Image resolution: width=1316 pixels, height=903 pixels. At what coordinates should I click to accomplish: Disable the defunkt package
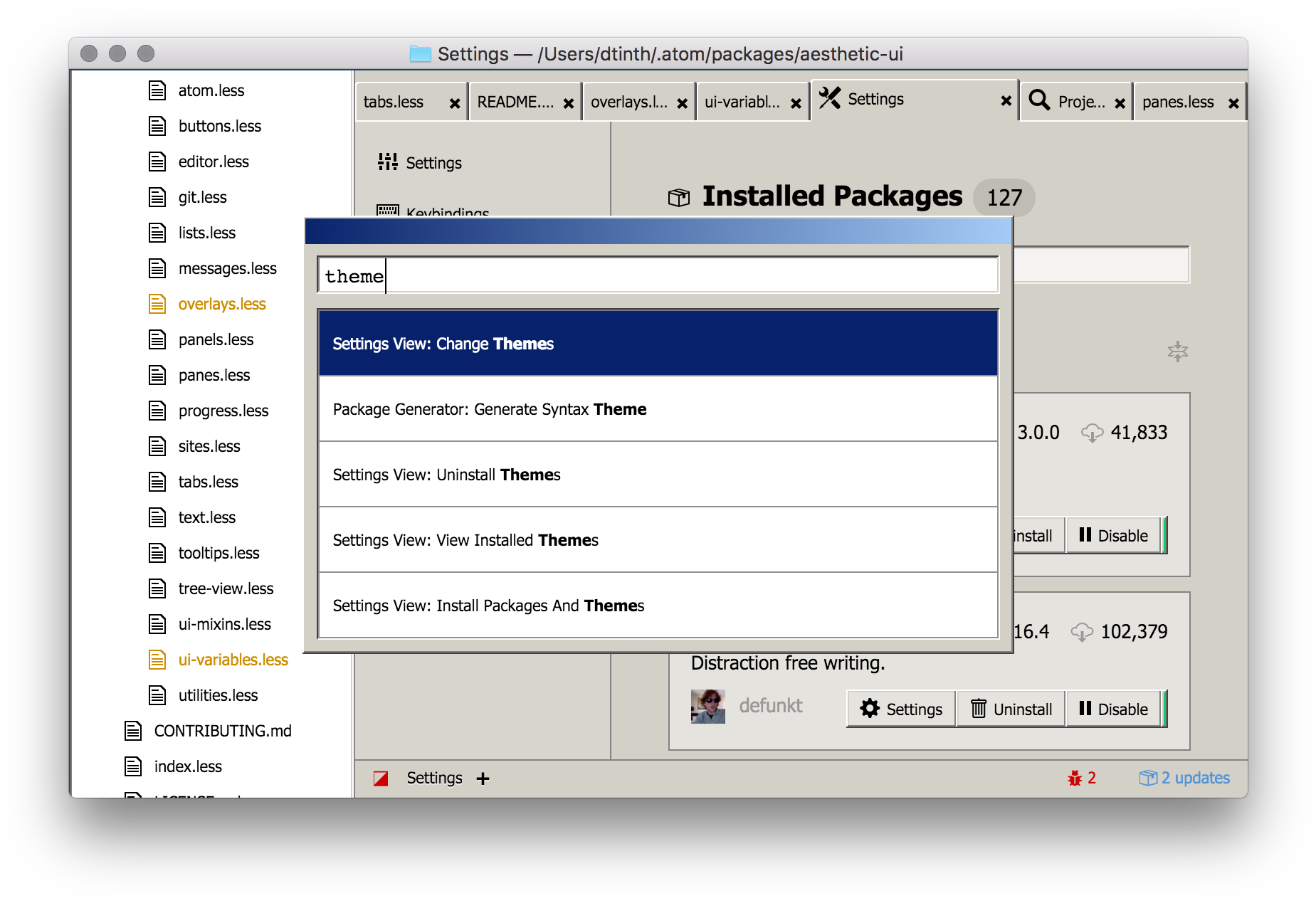pyautogui.click(x=1114, y=709)
